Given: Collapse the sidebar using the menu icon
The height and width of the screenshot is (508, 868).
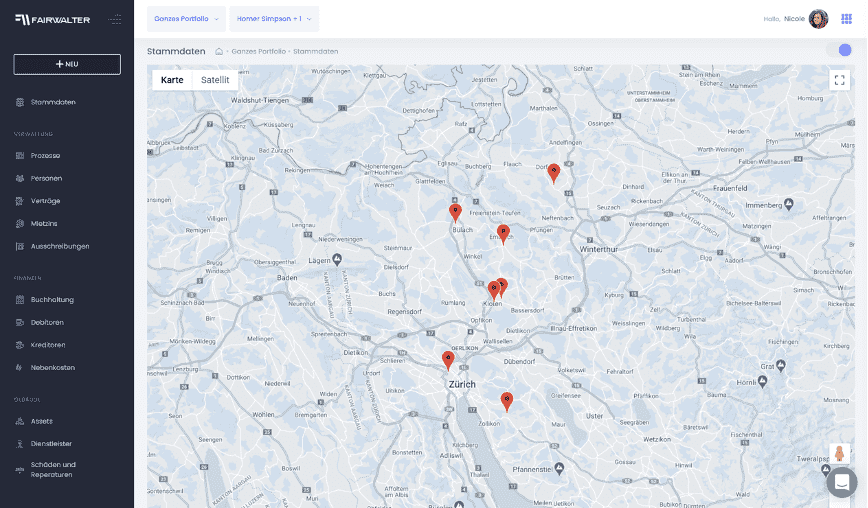Looking at the screenshot, I should pyautogui.click(x=115, y=19).
